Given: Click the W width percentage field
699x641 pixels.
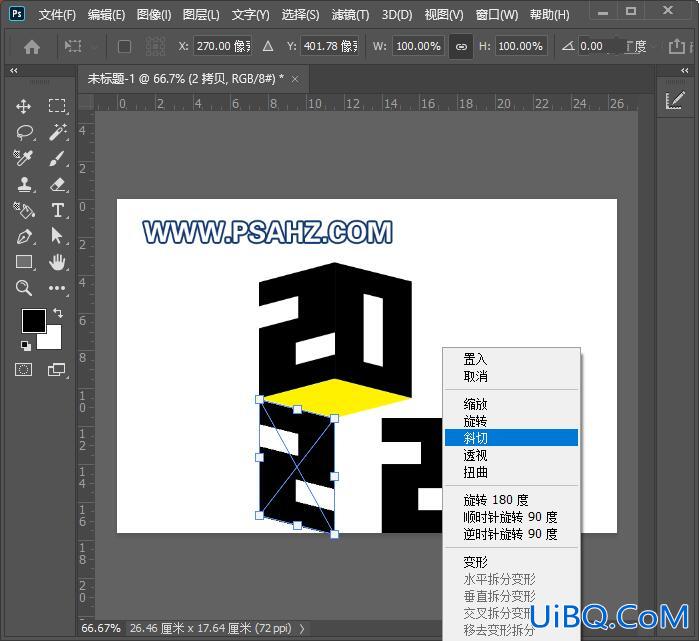Looking at the screenshot, I should [x=418, y=46].
